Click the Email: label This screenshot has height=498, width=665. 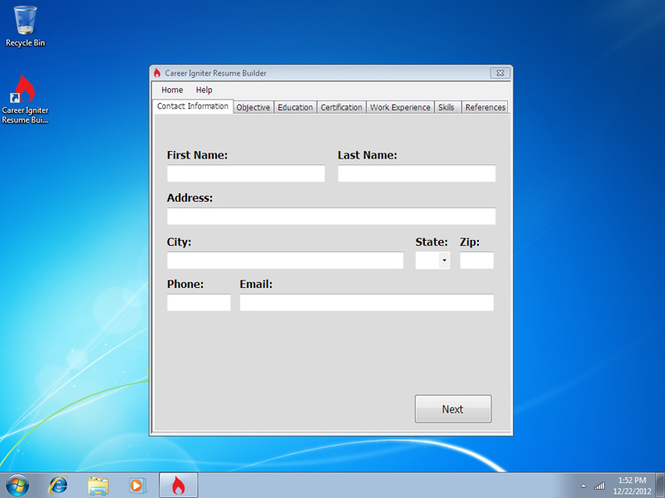tap(256, 284)
